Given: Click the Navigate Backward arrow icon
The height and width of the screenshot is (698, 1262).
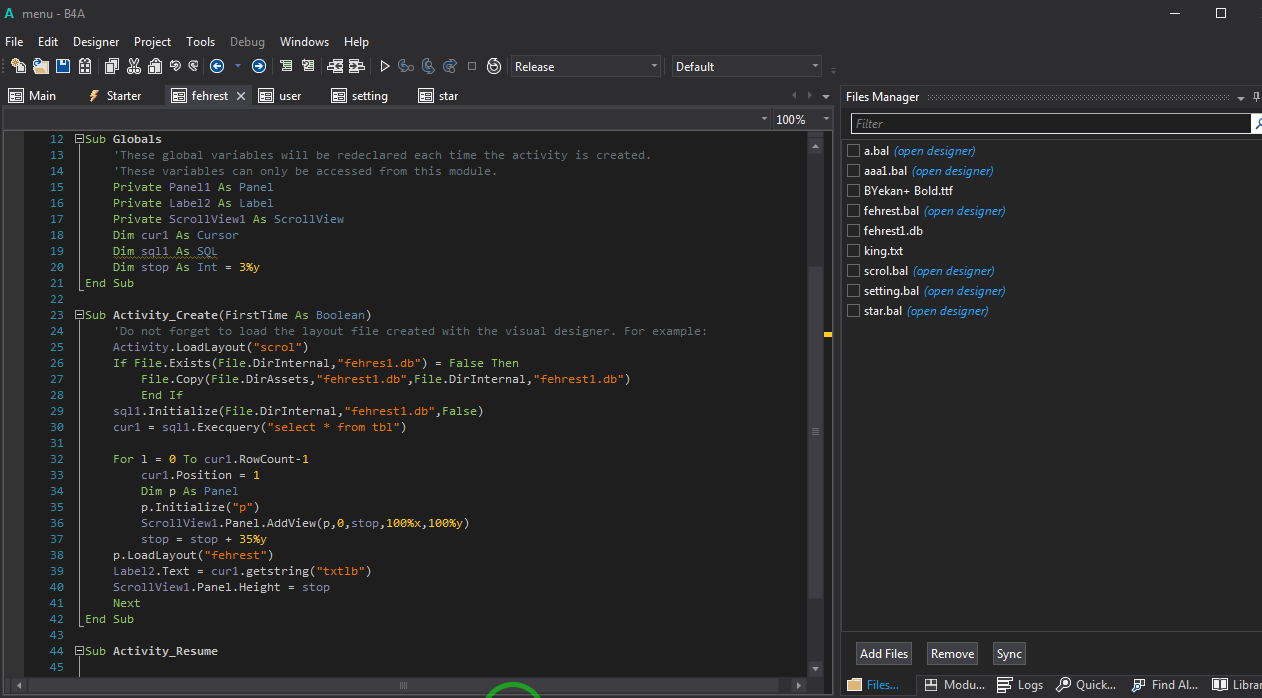Looking at the screenshot, I should (x=217, y=67).
